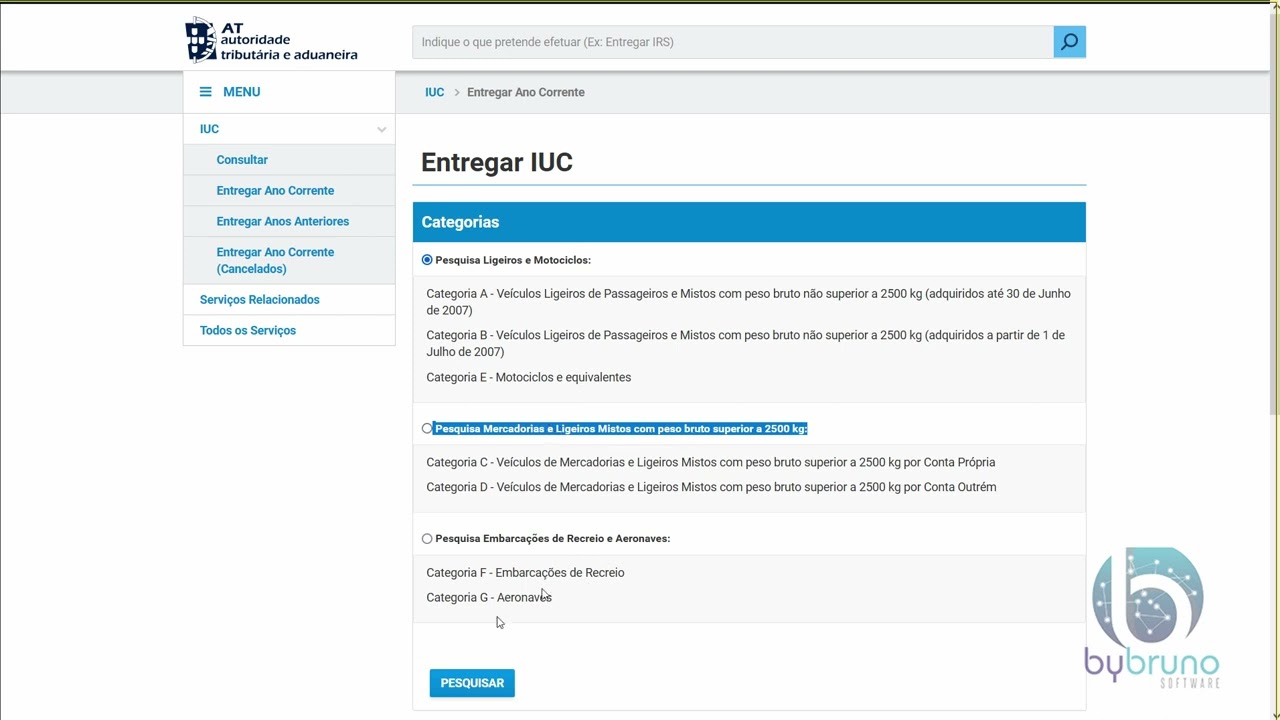Click the PESQUISAR button

pos(472,683)
